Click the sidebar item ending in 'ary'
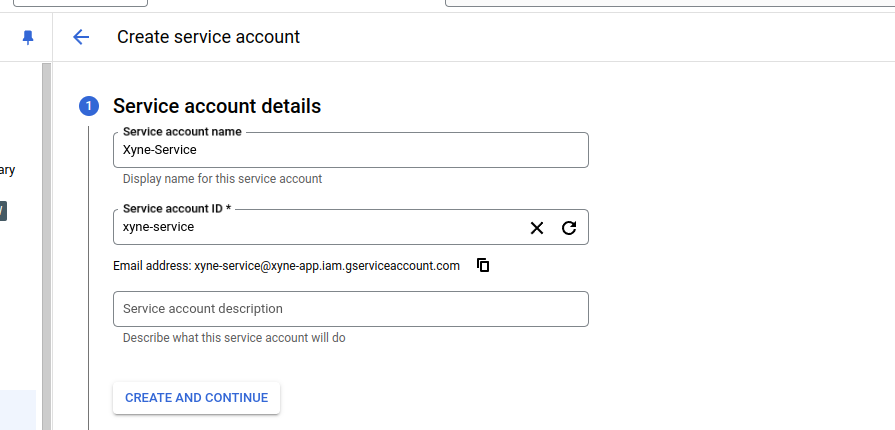This screenshot has height=430, width=895. (7, 170)
